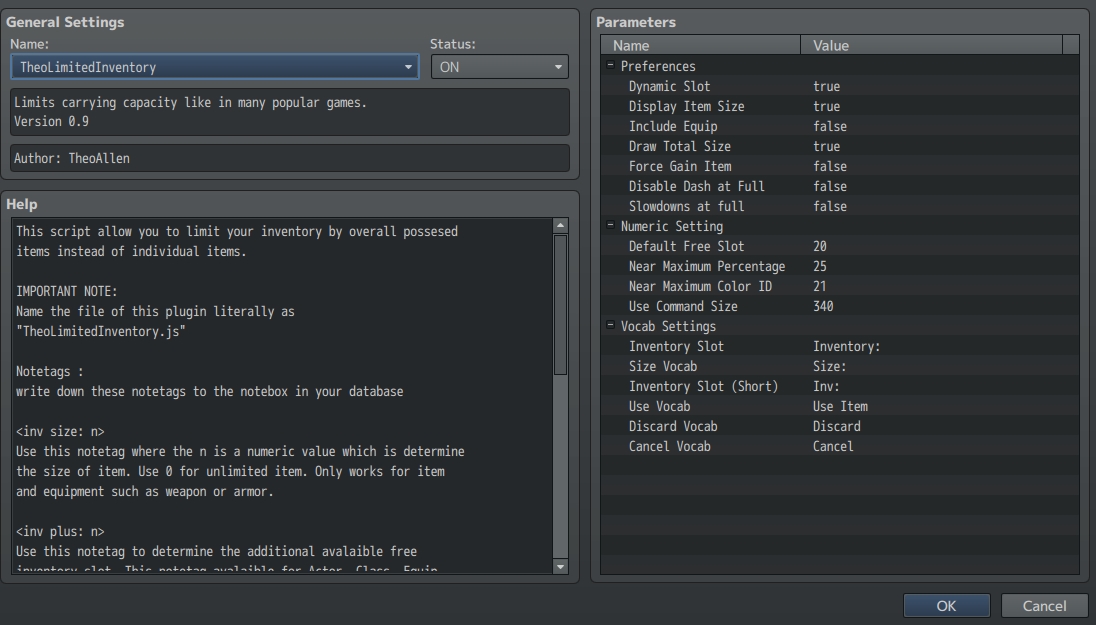The height and width of the screenshot is (625, 1096).
Task: Open the Status dropdown showing ON
Action: [499, 67]
